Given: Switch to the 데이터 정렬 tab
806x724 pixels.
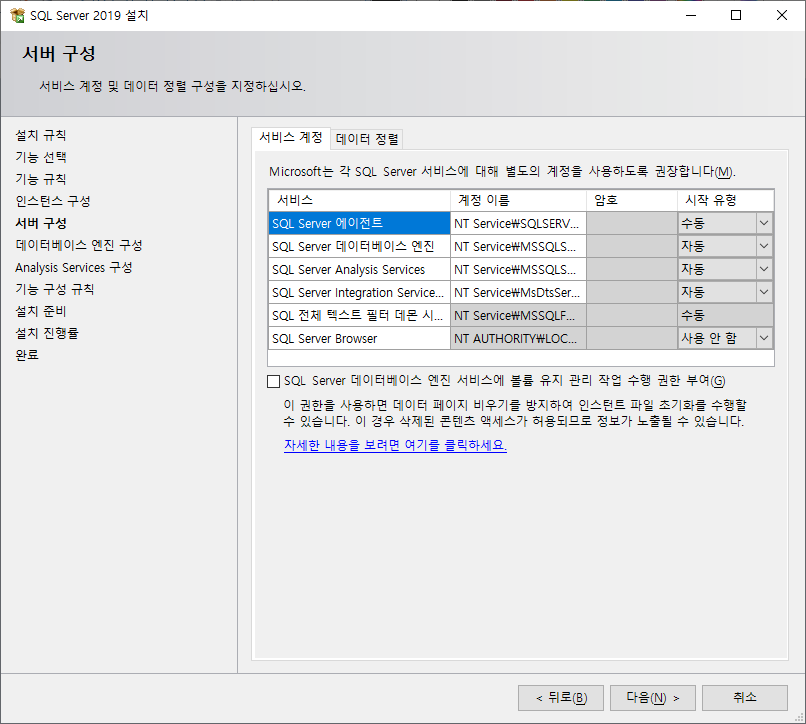Looking at the screenshot, I should 367,139.
